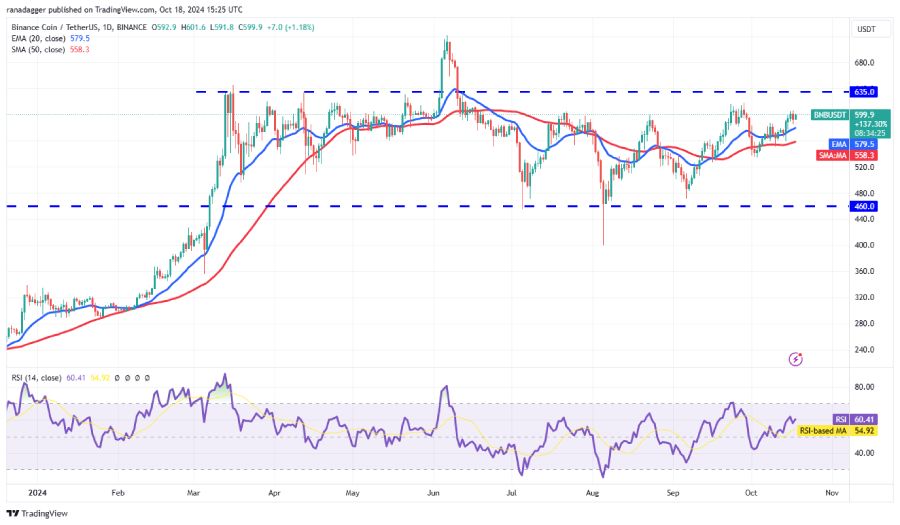900x525 pixels.
Task: Click the Sep label on time axis
Action: (673, 493)
